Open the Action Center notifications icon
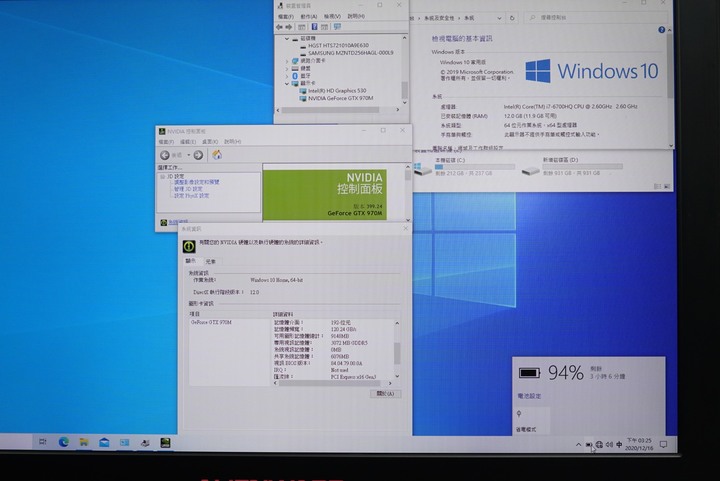720x481 pixels. 664,444
